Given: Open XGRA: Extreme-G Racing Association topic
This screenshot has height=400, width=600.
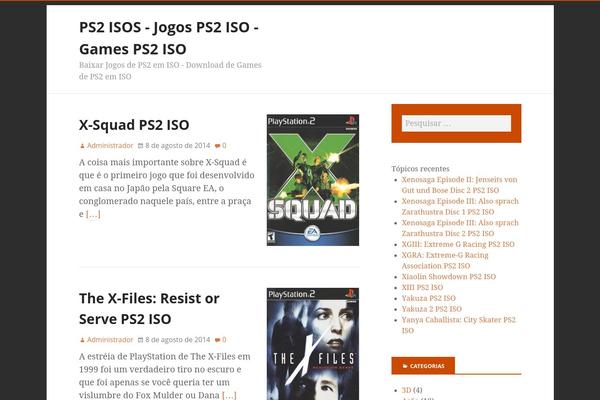Looking at the screenshot, I should tap(445, 260).
